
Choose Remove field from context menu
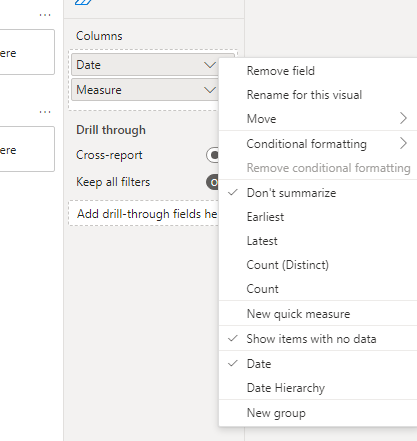[318, 71]
